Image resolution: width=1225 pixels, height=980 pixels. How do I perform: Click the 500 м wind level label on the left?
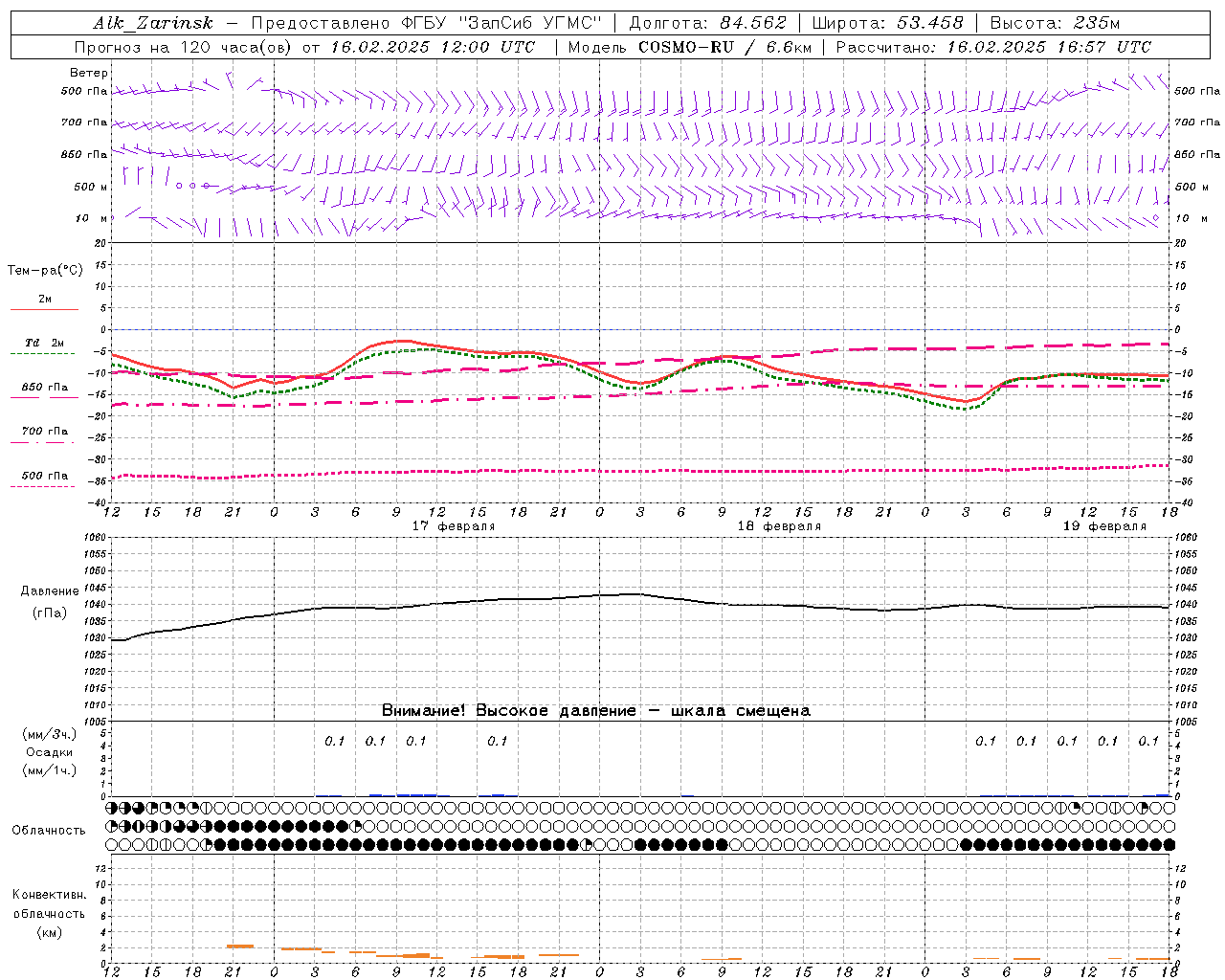91,187
